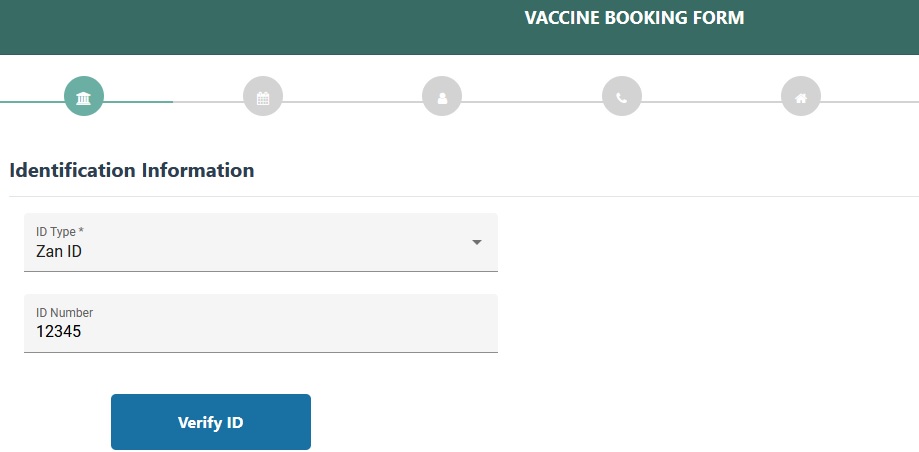This screenshot has width=919, height=452.
Task: Click the Identification Information heading
Action: coord(132,170)
